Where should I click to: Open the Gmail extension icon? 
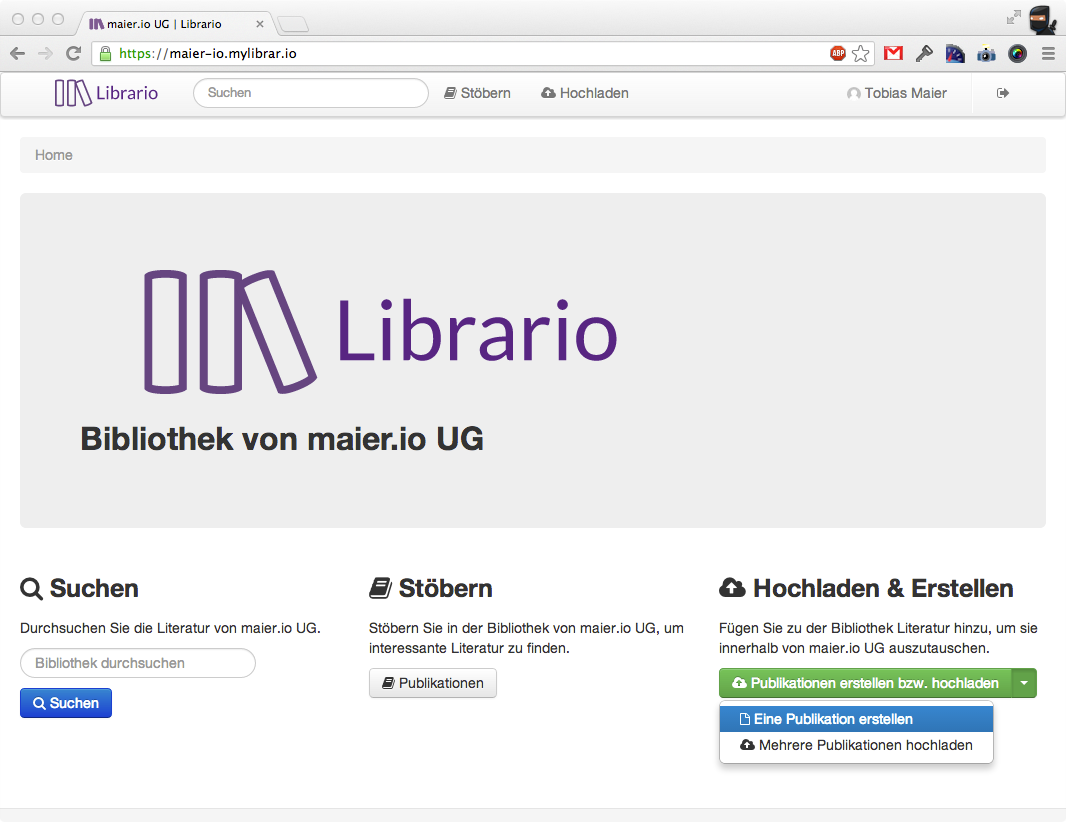893,54
